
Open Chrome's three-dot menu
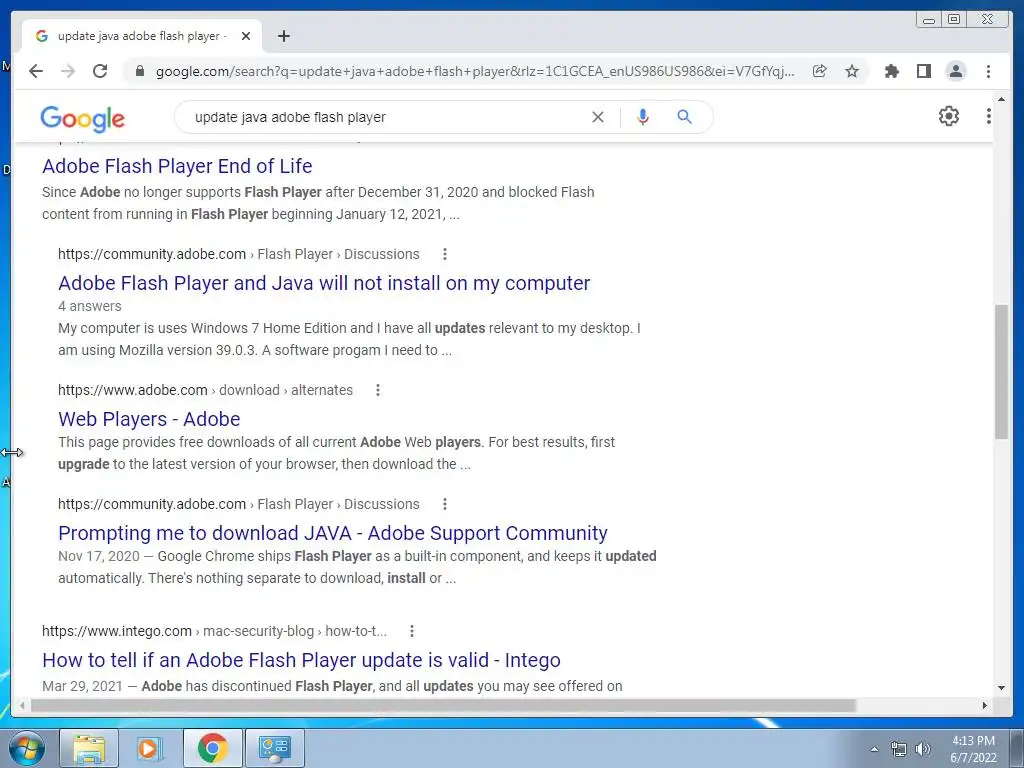tap(988, 71)
